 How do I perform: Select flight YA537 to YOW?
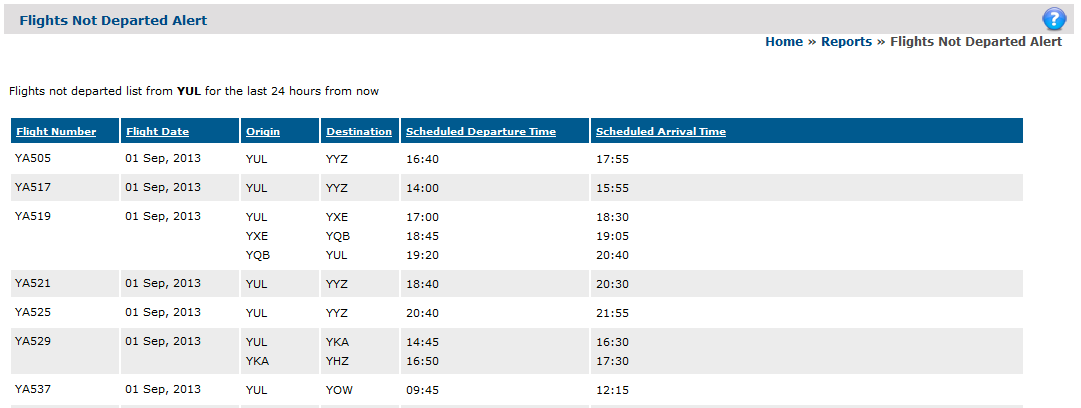point(517,389)
